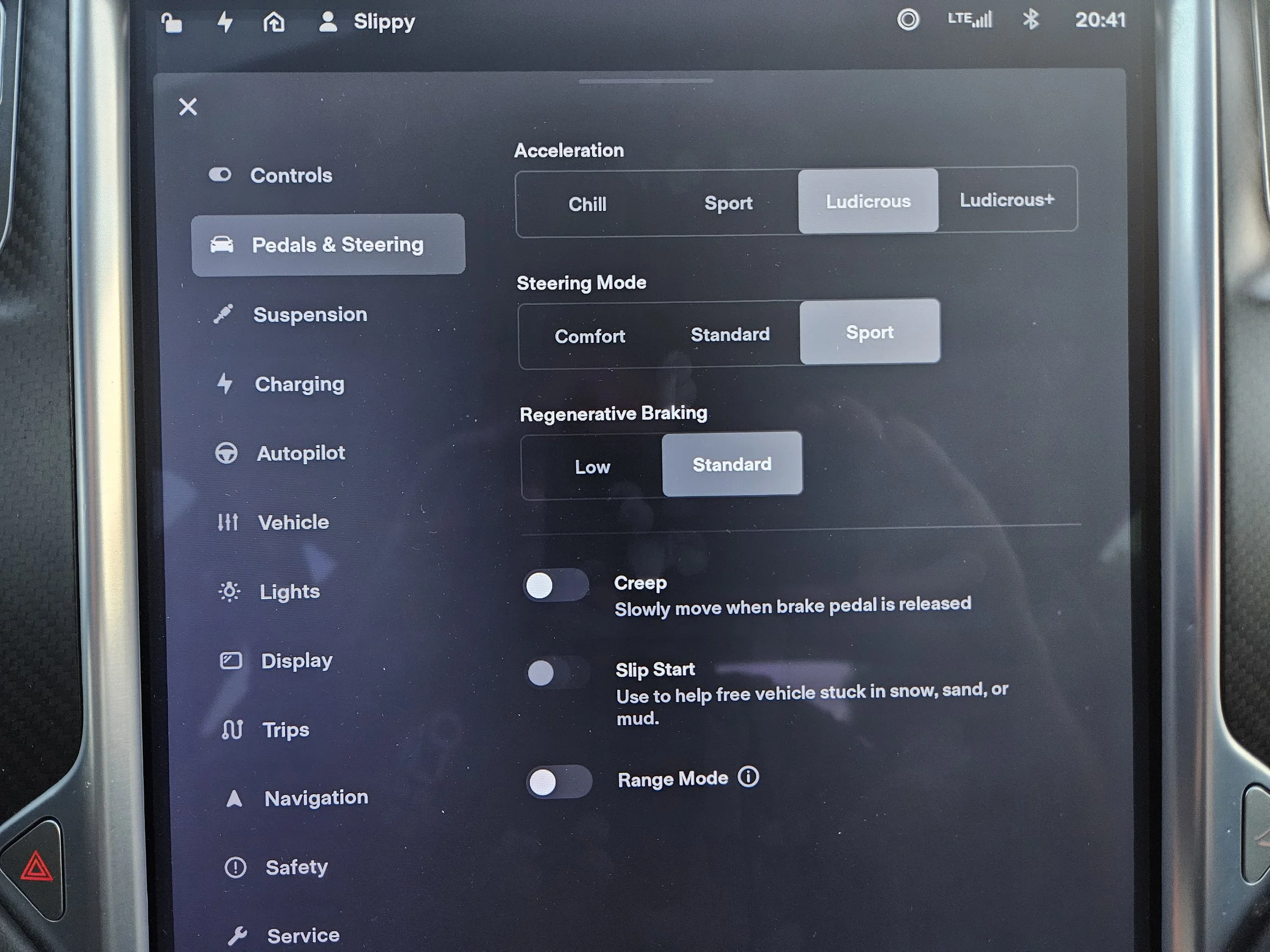Close the settings panel with X
This screenshot has width=1270, height=952.
coord(188,107)
